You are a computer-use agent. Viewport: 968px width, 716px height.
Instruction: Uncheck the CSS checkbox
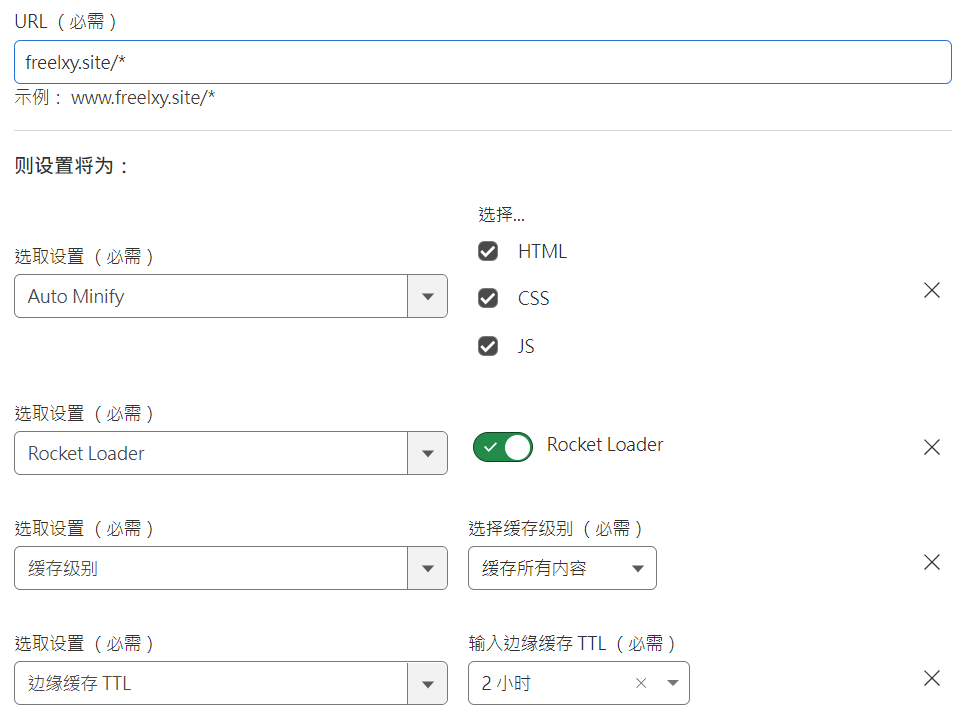pos(488,298)
